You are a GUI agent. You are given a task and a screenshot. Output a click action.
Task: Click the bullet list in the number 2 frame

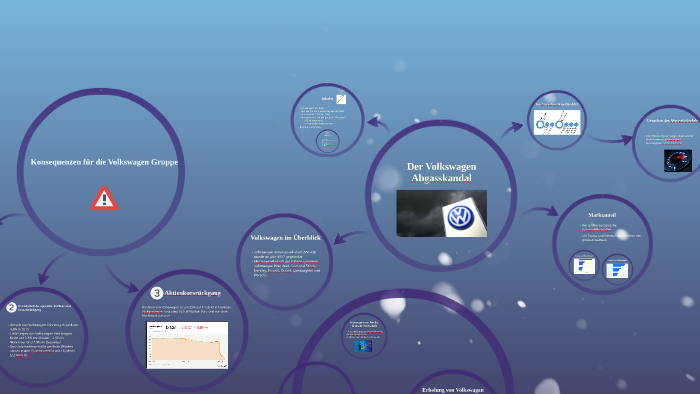pyautogui.click(x=42, y=340)
